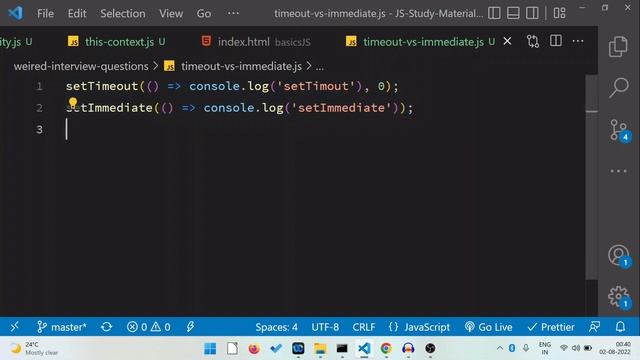Image resolution: width=640 pixels, height=360 pixels.
Task: Click the VS Code logo icon
Action: click(x=16, y=13)
